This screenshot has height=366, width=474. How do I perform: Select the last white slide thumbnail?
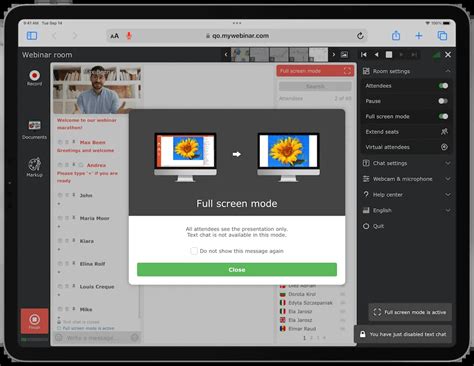pyautogui.click(x=318, y=55)
